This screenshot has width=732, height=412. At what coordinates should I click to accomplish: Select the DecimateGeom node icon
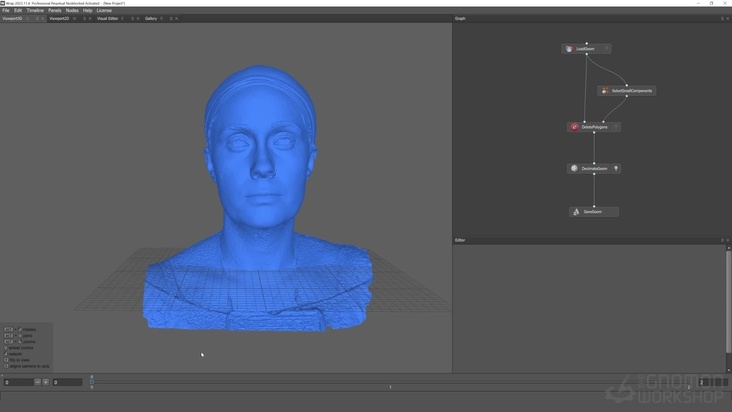[574, 169]
